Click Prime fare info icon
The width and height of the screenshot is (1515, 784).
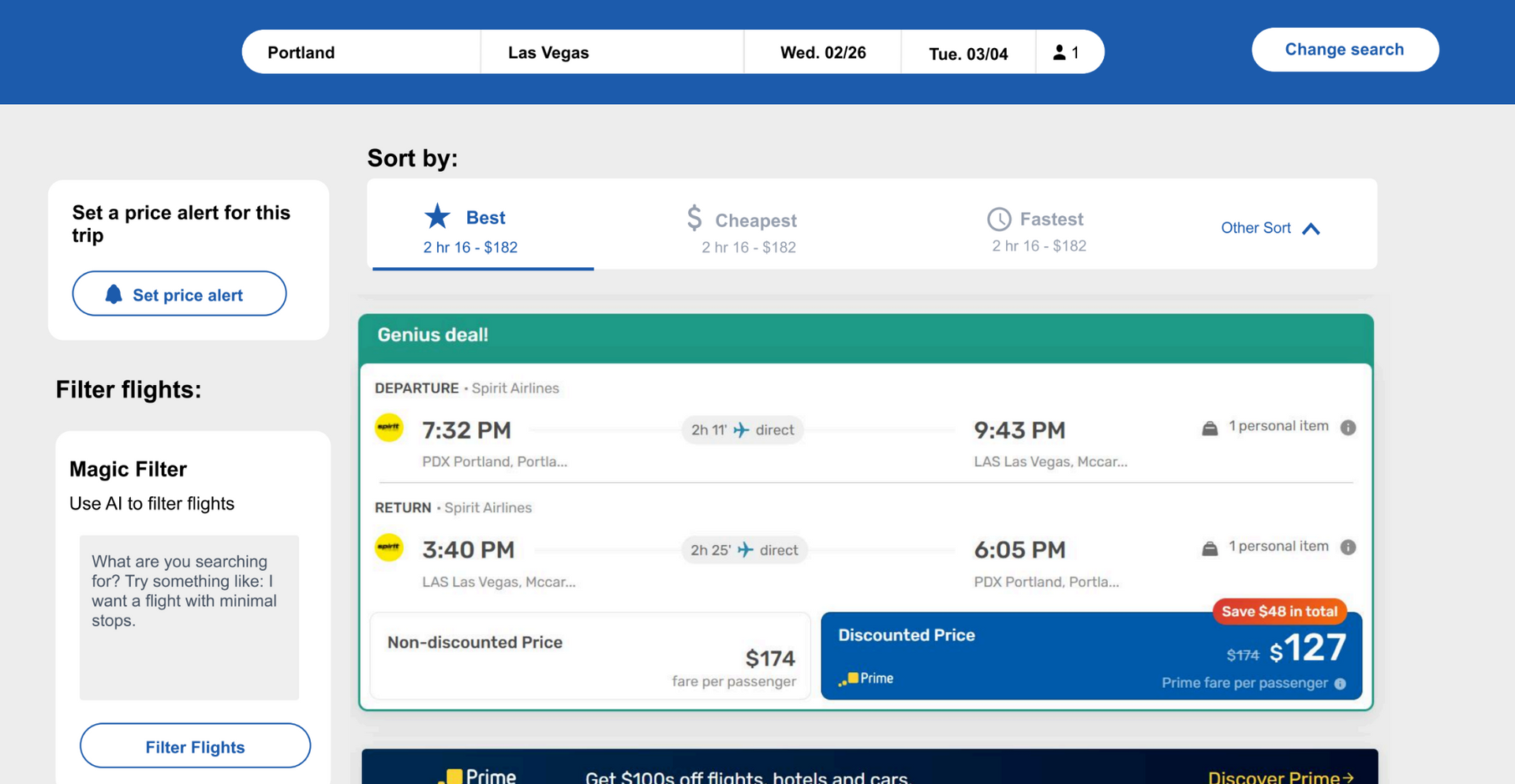click(x=1340, y=684)
